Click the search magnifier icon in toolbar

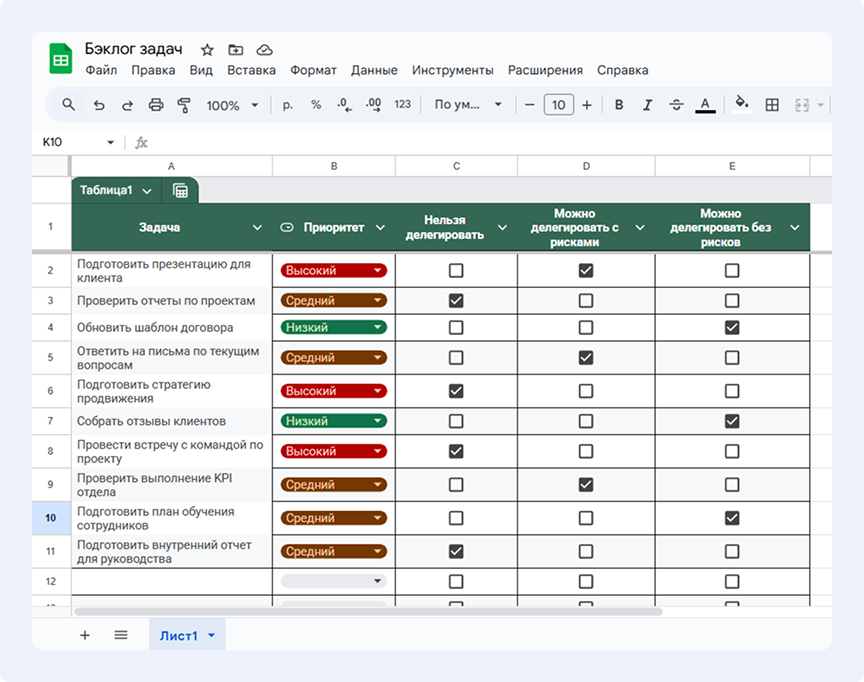[x=69, y=105]
